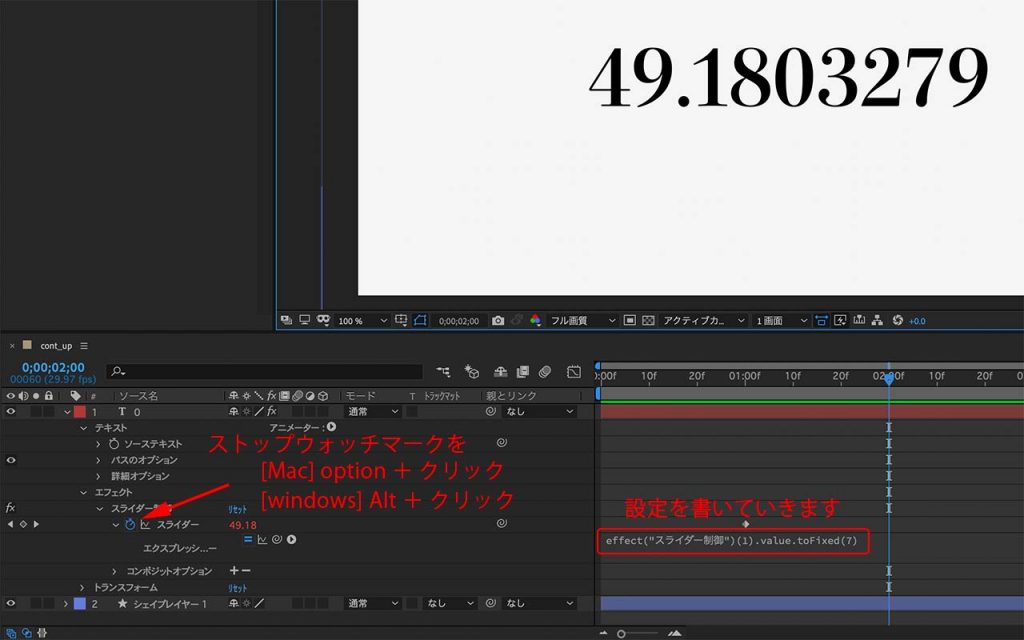1024x640 pixels.
Task: Toggle visibility of パスのオプション
Action: click(x=10, y=460)
